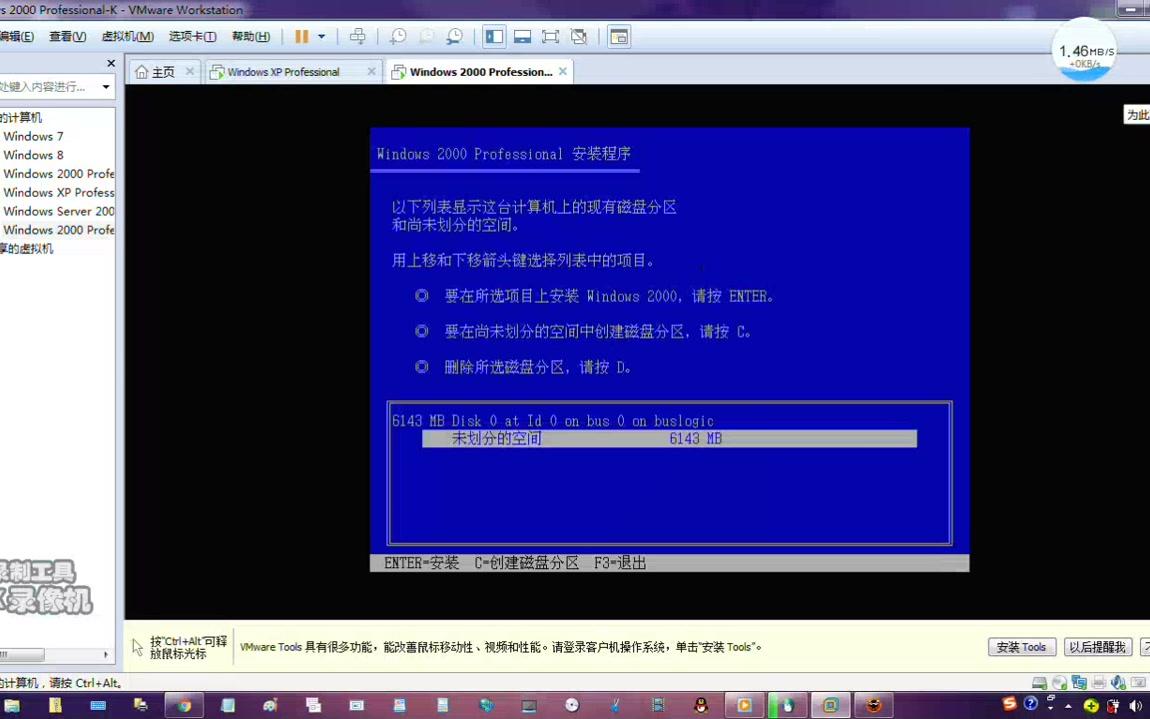The image size is (1150, 719).
Task: Switch to the Windows XP Professional tab
Action: (283, 71)
